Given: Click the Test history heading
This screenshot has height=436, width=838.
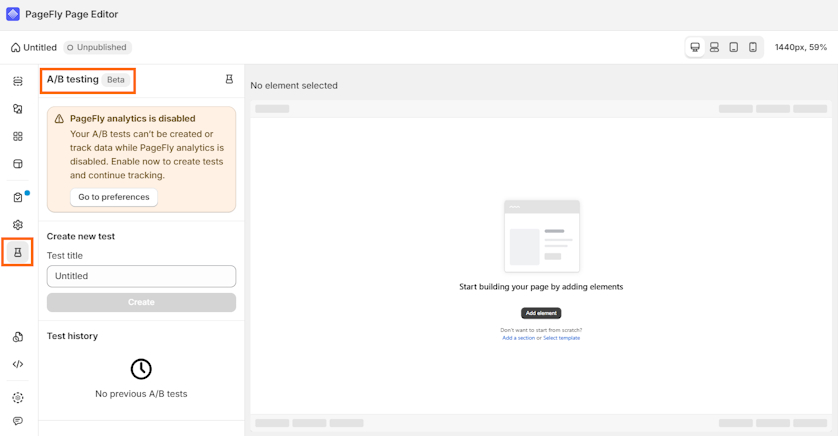Looking at the screenshot, I should coord(72,336).
